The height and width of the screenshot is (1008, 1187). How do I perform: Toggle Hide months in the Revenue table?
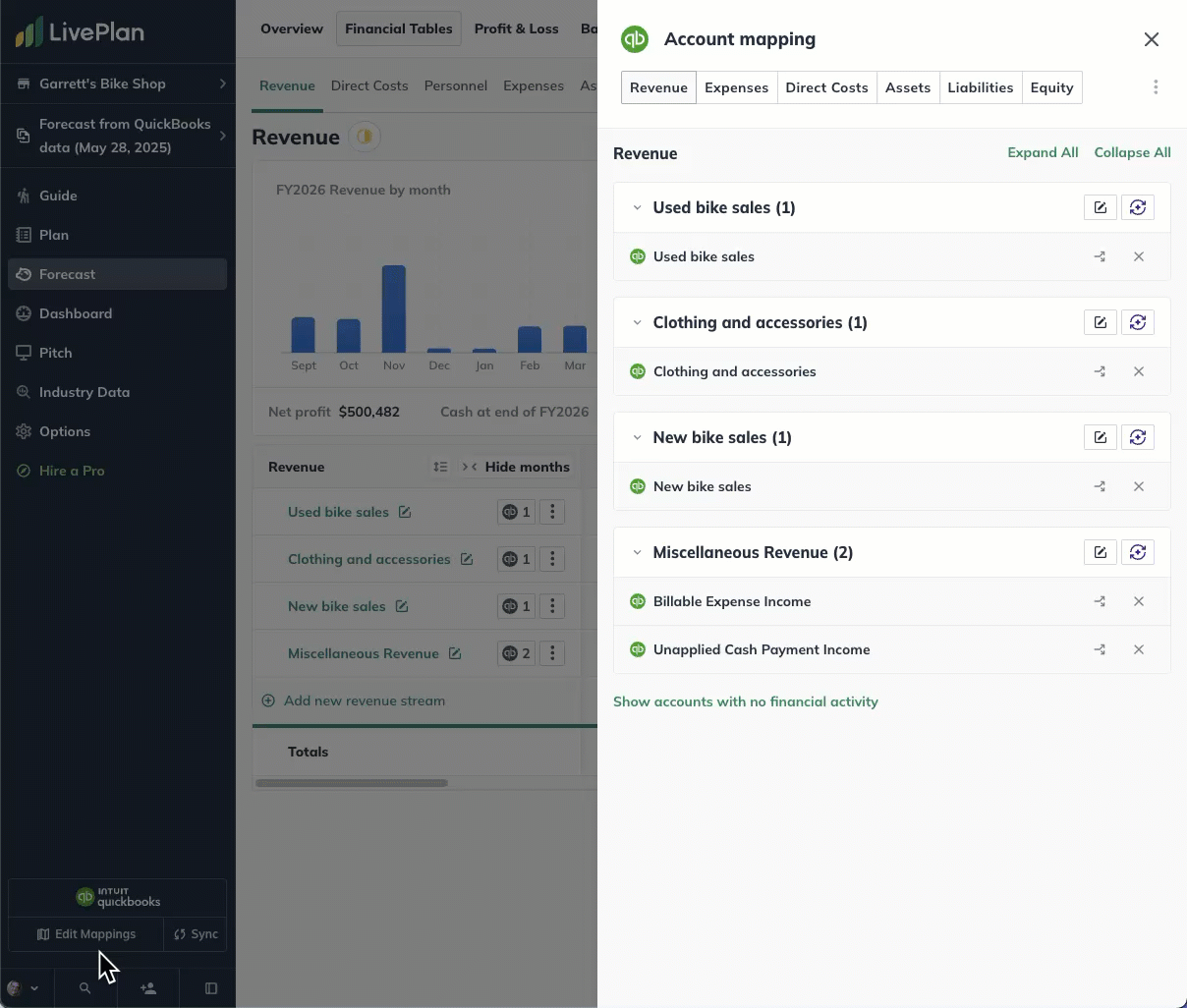(x=516, y=467)
